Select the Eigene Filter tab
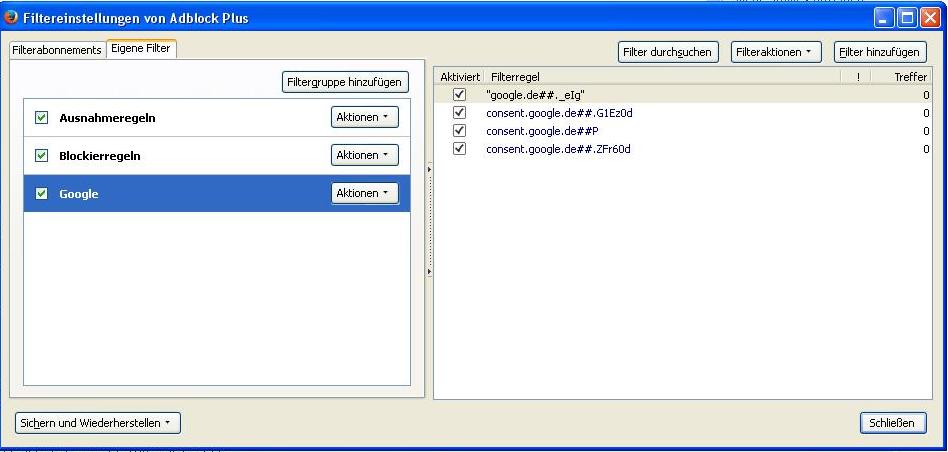The height and width of the screenshot is (452, 948). [141, 48]
